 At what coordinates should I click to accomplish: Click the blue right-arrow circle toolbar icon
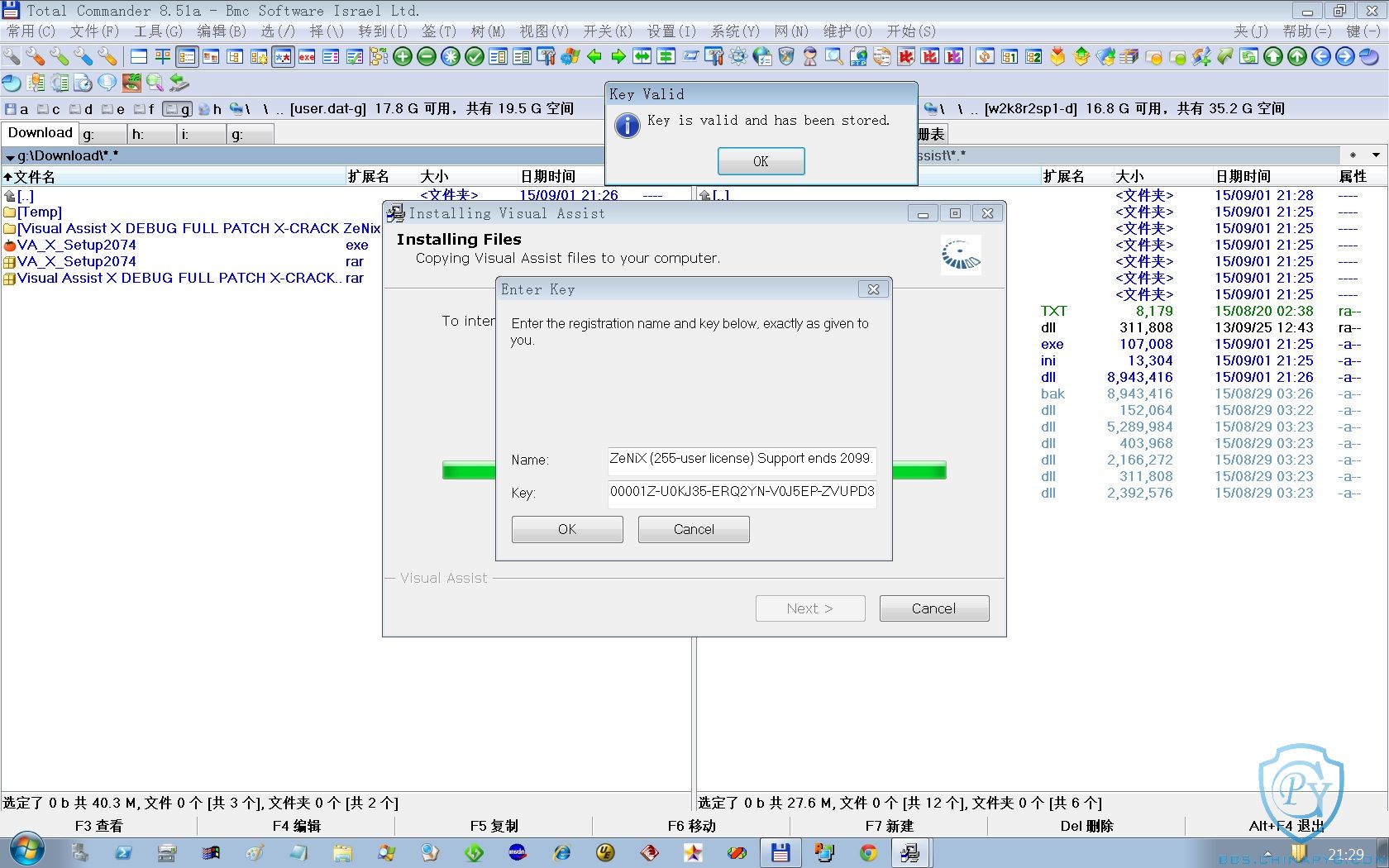click(x=1345, y=57)
